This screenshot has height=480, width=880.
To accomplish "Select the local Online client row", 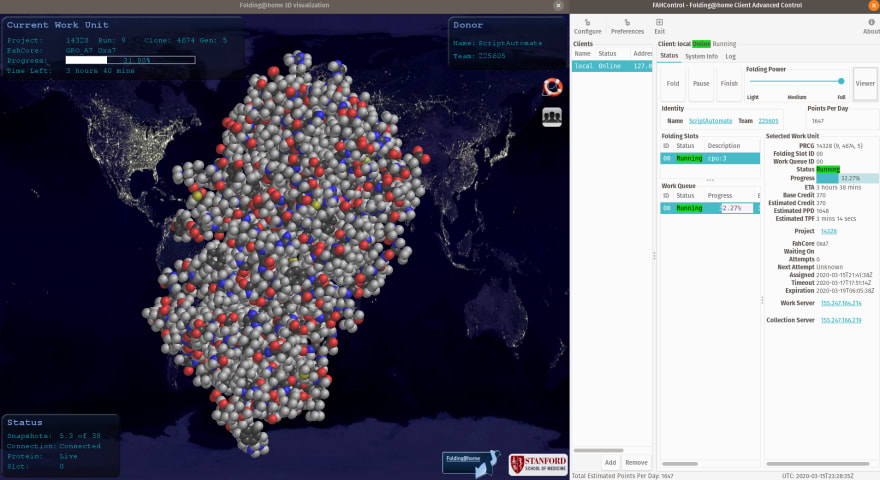I will click(612, 66).
